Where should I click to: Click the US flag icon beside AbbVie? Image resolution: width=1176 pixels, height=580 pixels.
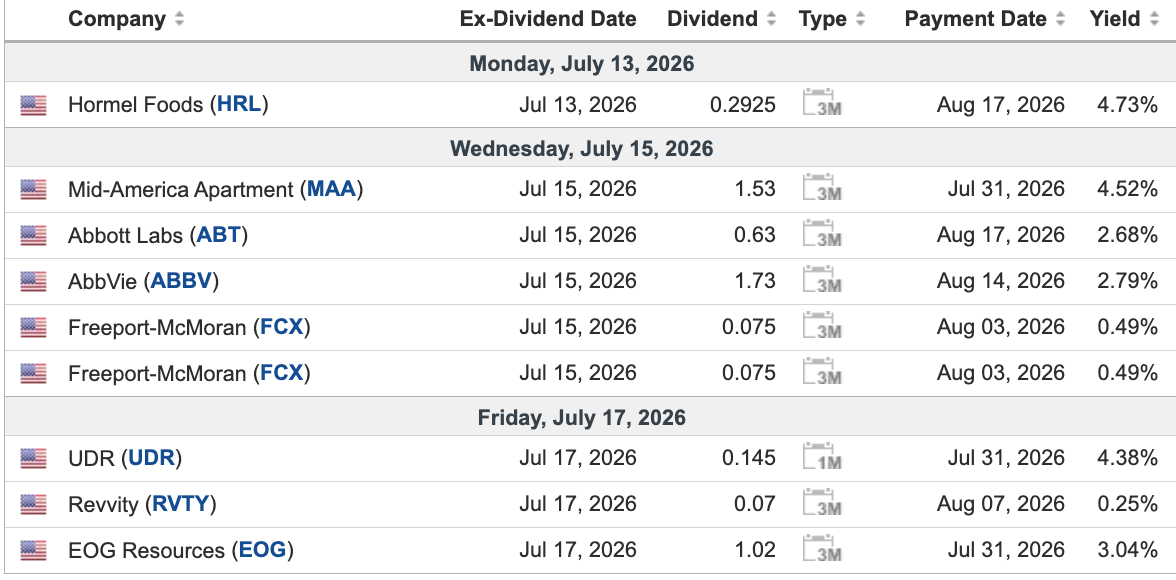[33, 281]
